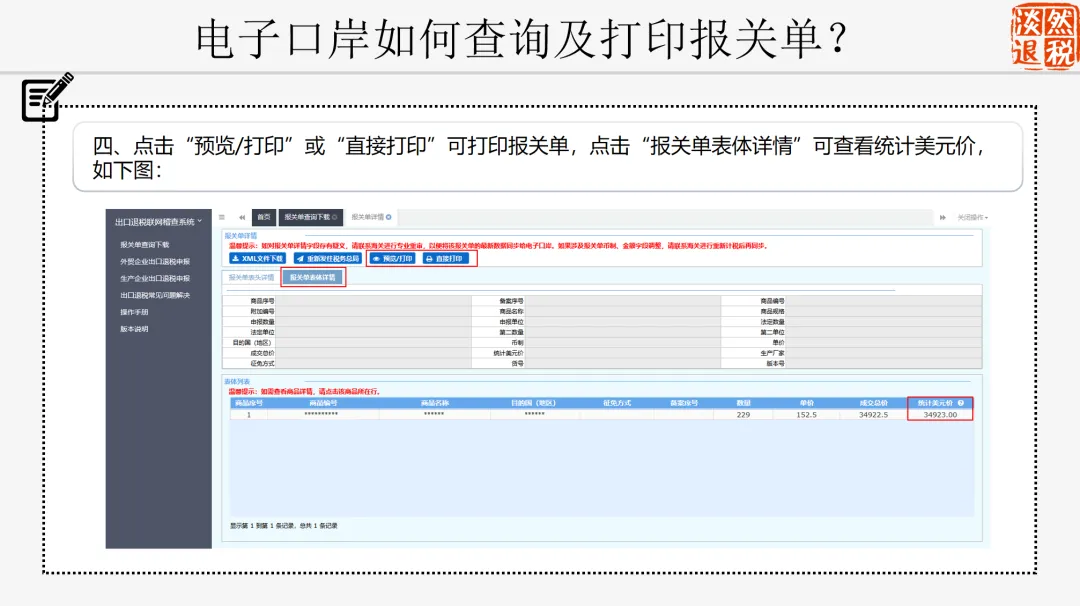Select table row with 商品序号 1
This screenshot has width=1080, height=606.
[601, 415]
